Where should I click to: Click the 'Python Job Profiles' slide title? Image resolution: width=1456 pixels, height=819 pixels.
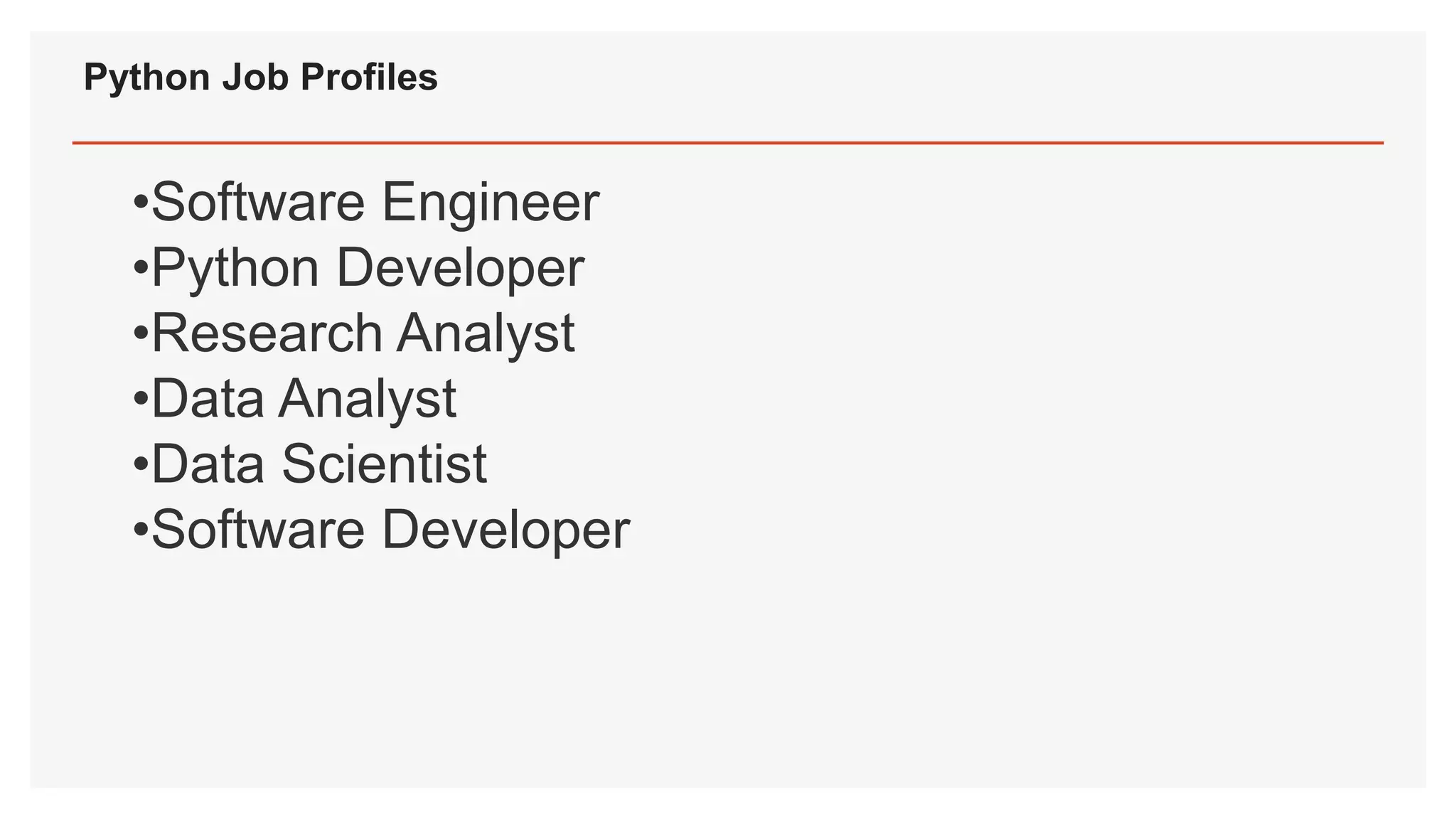260,77
